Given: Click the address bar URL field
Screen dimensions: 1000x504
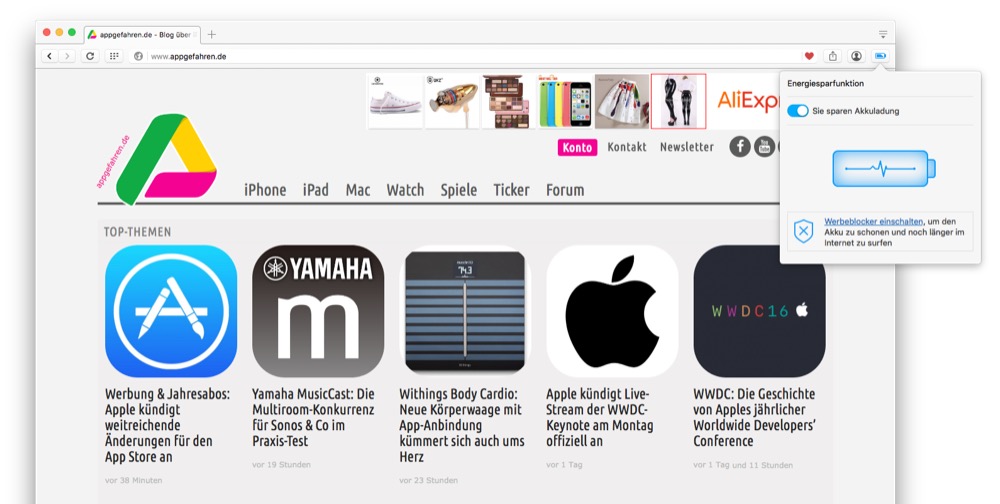Looking at the screenshot, I should 450,56.
